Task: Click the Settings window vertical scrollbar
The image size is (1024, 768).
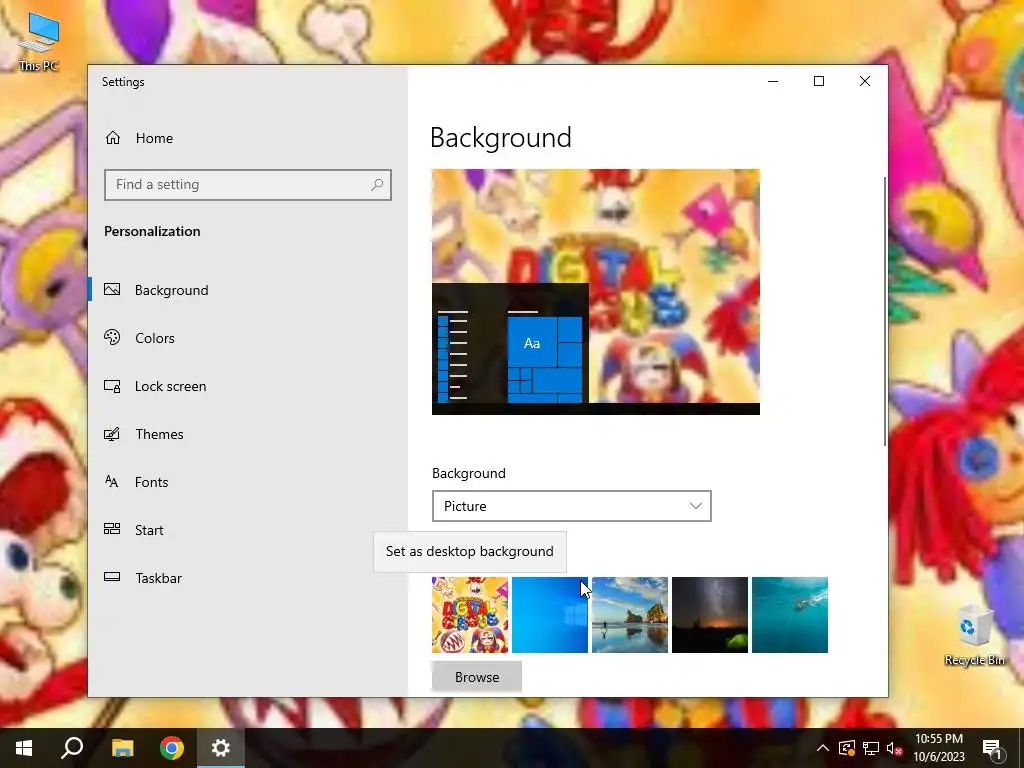Action: tap(885, 311)
